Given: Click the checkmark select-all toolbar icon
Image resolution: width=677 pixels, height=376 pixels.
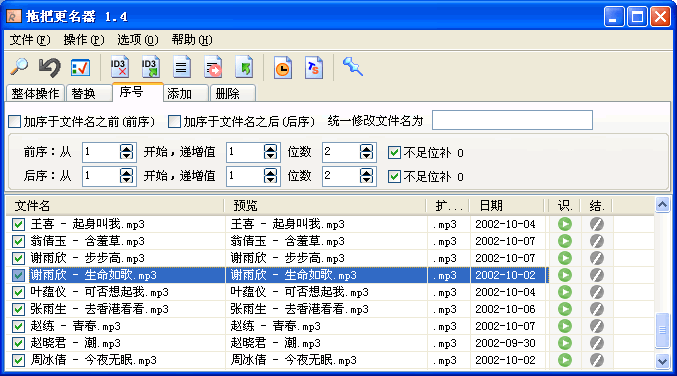Looking at the screenshot, I should pos(80,68).
